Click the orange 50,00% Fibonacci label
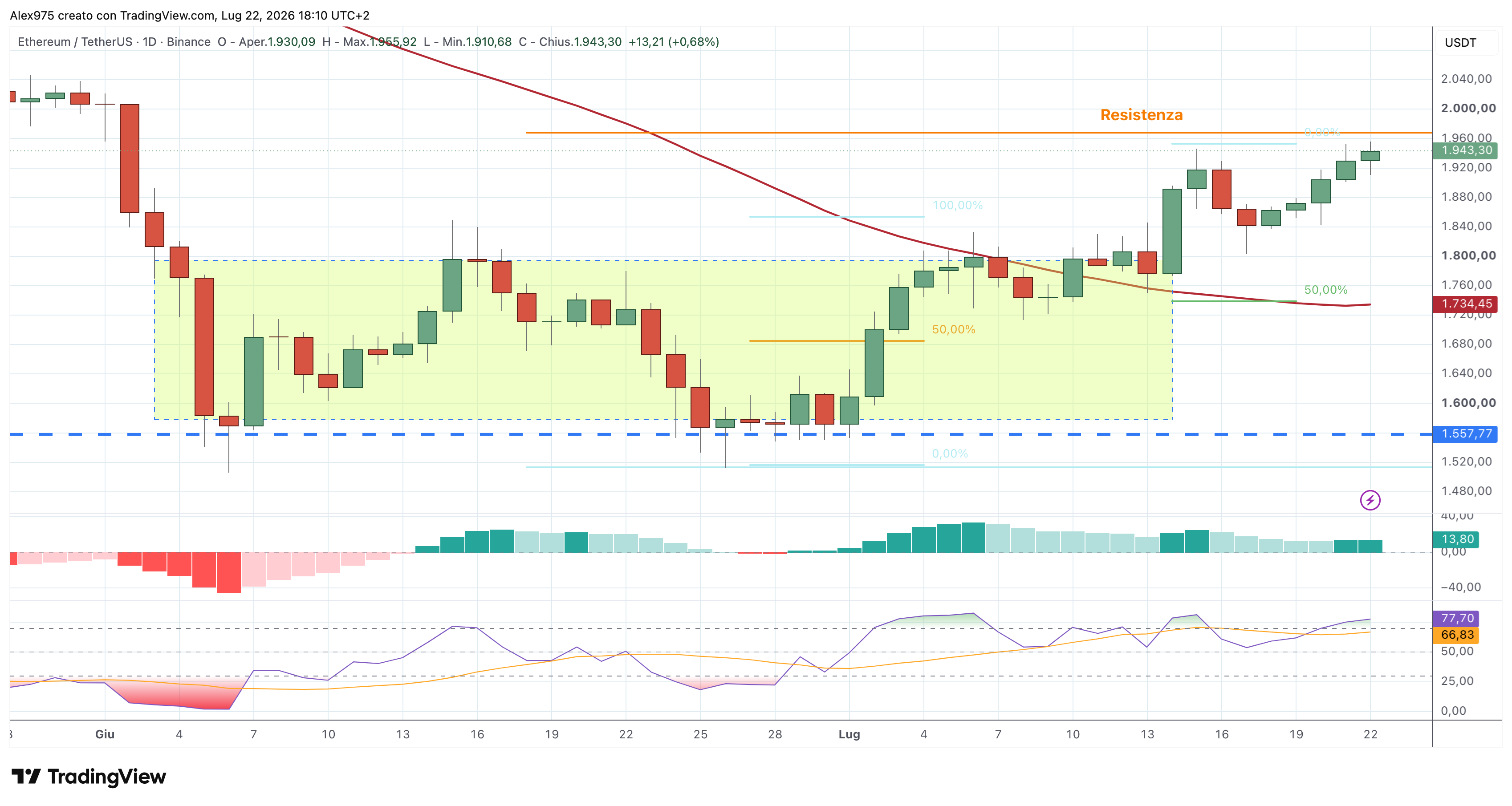The width and height of the screenshot is (1512, 806). tap(953, 330)
